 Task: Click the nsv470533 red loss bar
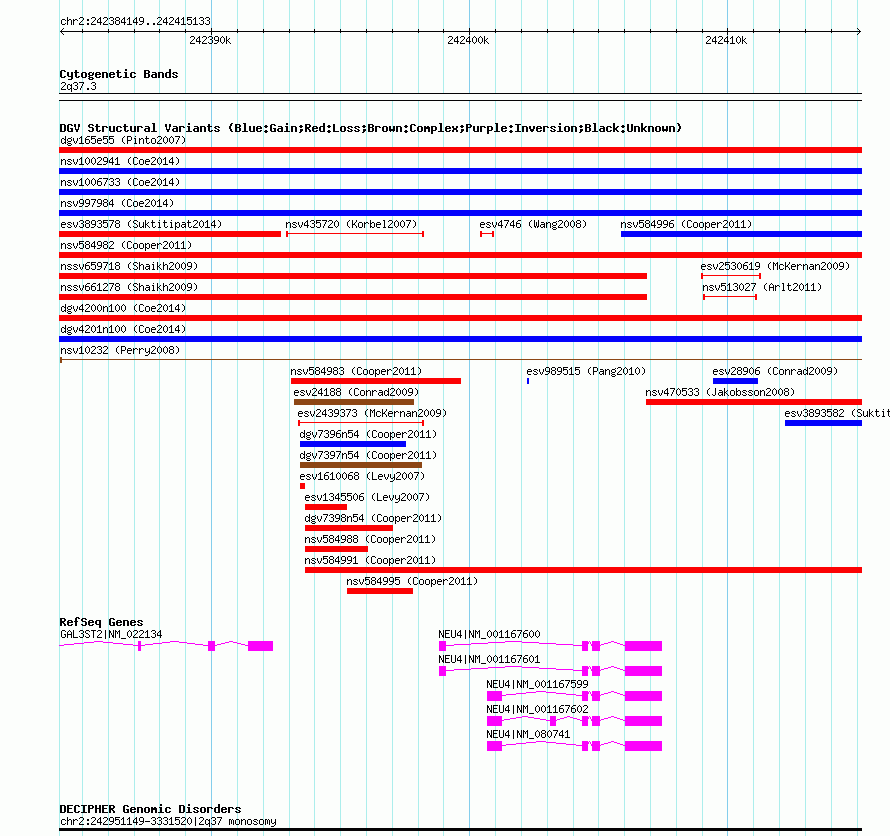point(754,402)
